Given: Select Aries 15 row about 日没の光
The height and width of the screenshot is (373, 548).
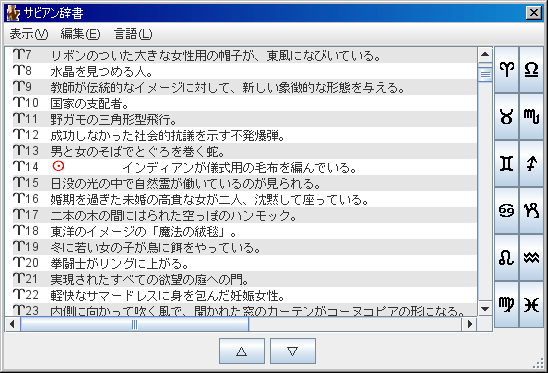Looking at the screenshot, I should tap(245, 183).
